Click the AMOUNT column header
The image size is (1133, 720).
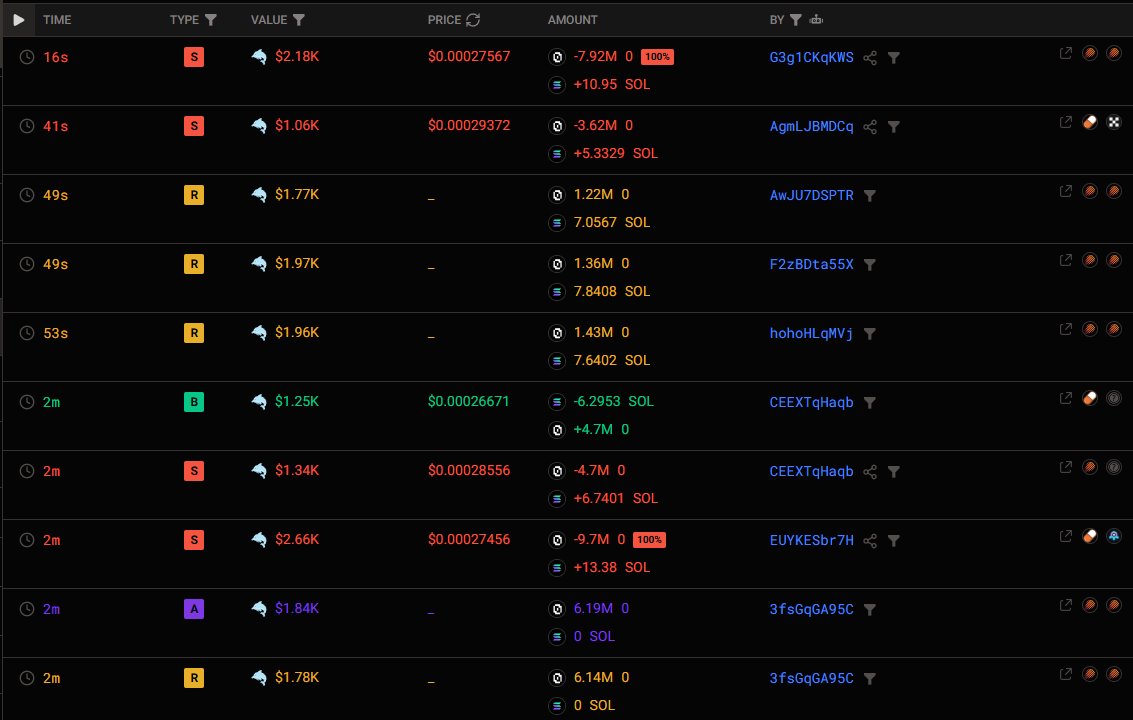tap(572, 20)
